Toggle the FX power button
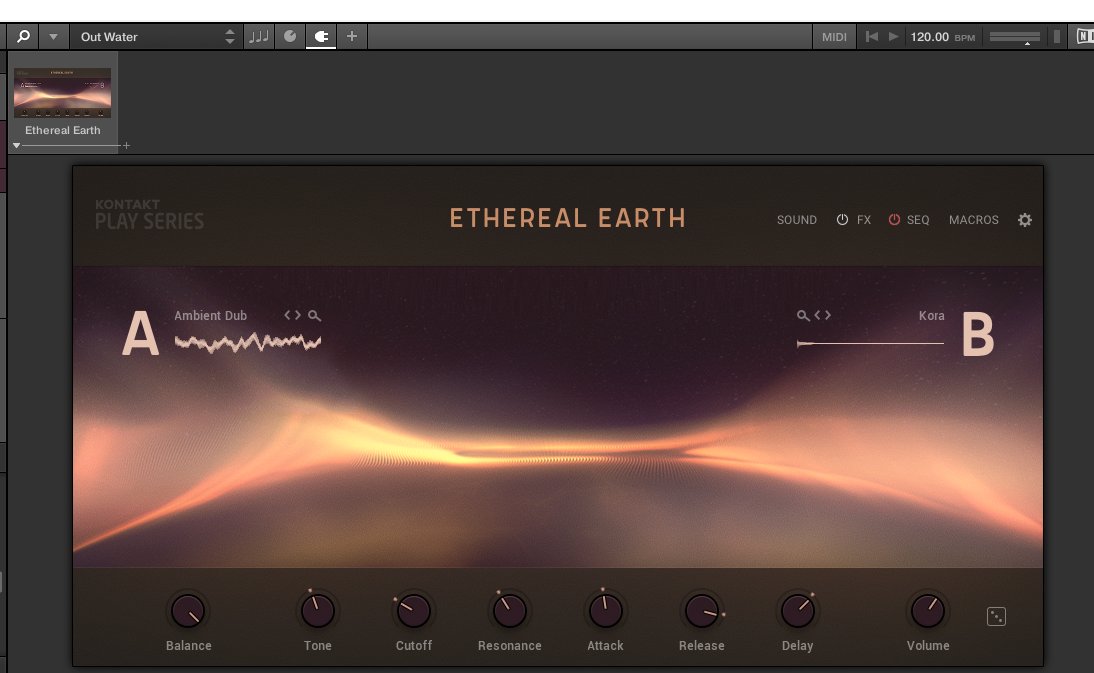The image size is (1094, 673). (x=842, y=220)
